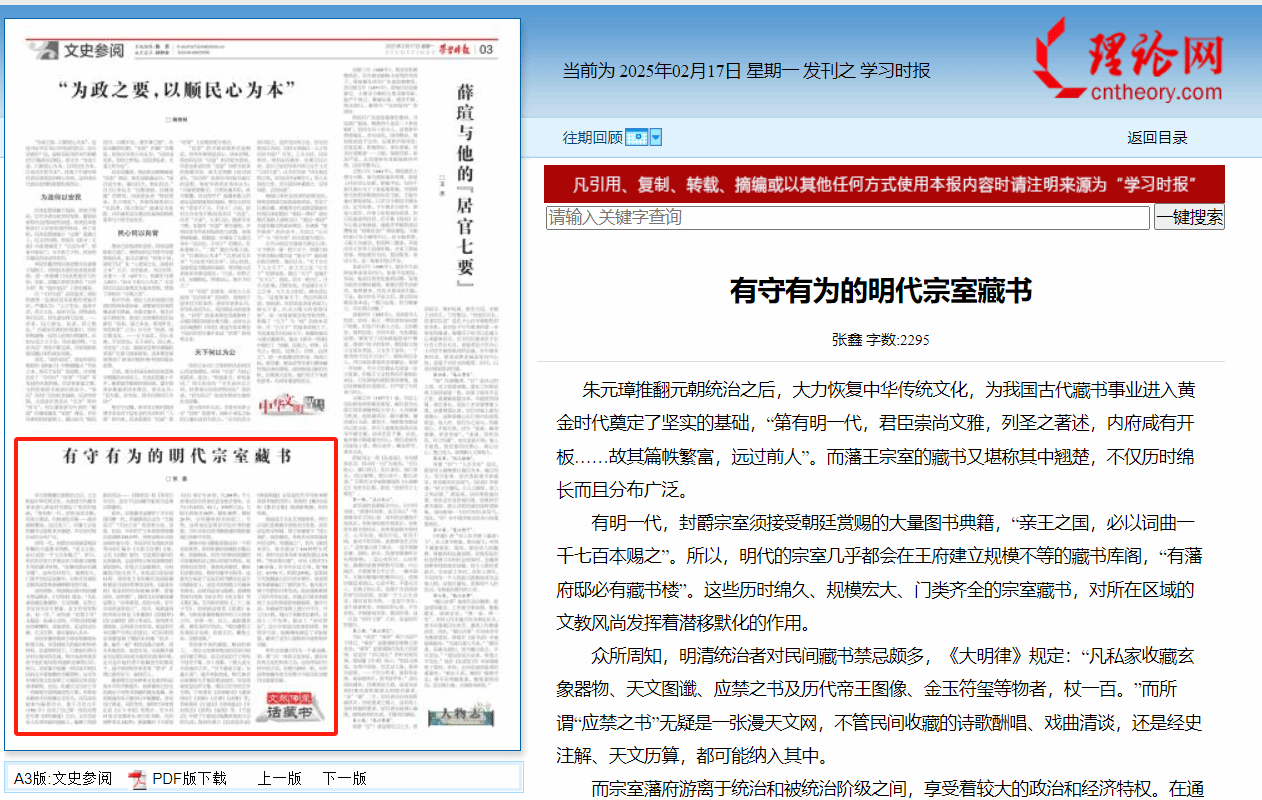Click the 往期回顾 label
The height and width of the screenshot is (800, 1262).
pyautogui.click(x=592, y=137)
